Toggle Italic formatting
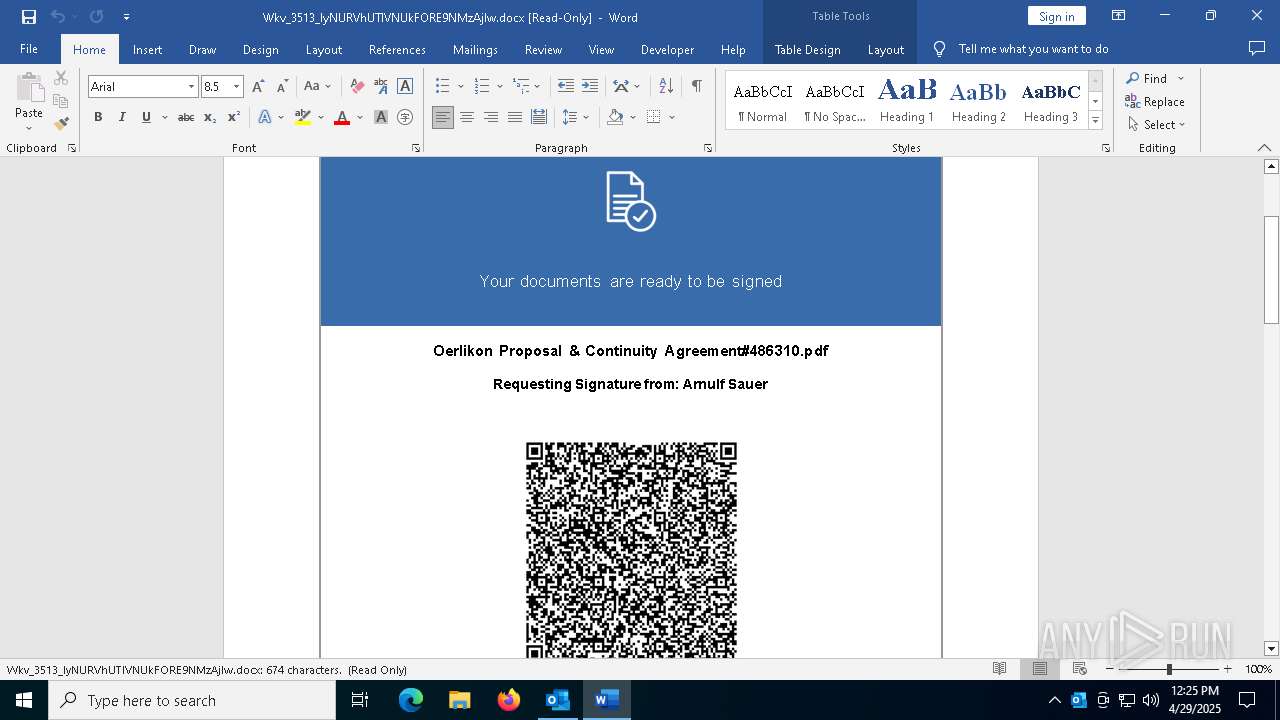 [x=122, y=117]
